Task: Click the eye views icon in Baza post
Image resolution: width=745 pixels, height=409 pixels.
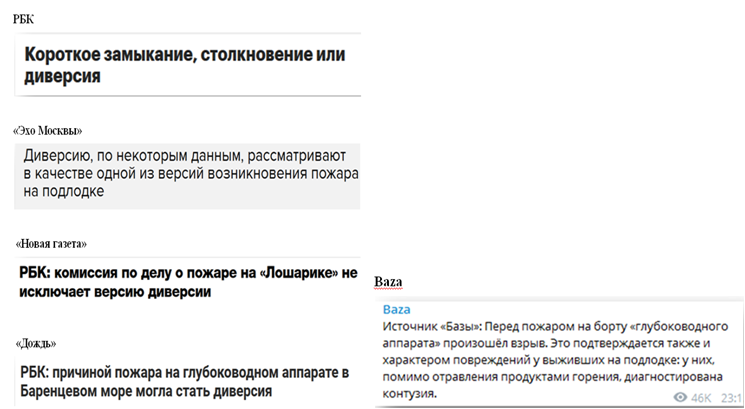Action: point(680,397)
